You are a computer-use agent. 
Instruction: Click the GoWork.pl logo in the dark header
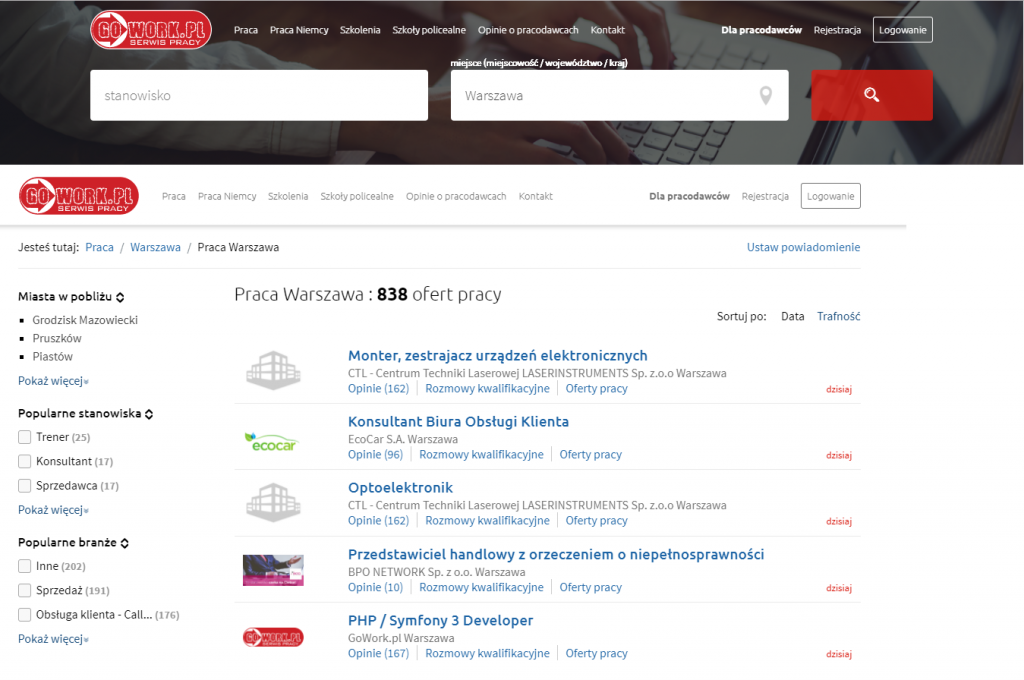coord(151,29)
